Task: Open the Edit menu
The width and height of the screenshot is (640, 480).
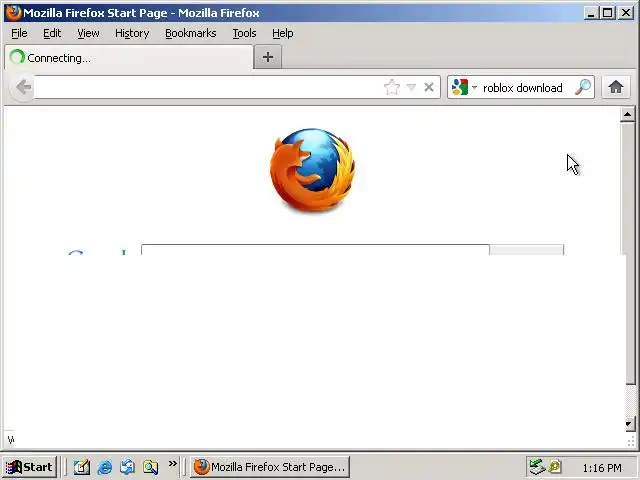Action: 52,33
